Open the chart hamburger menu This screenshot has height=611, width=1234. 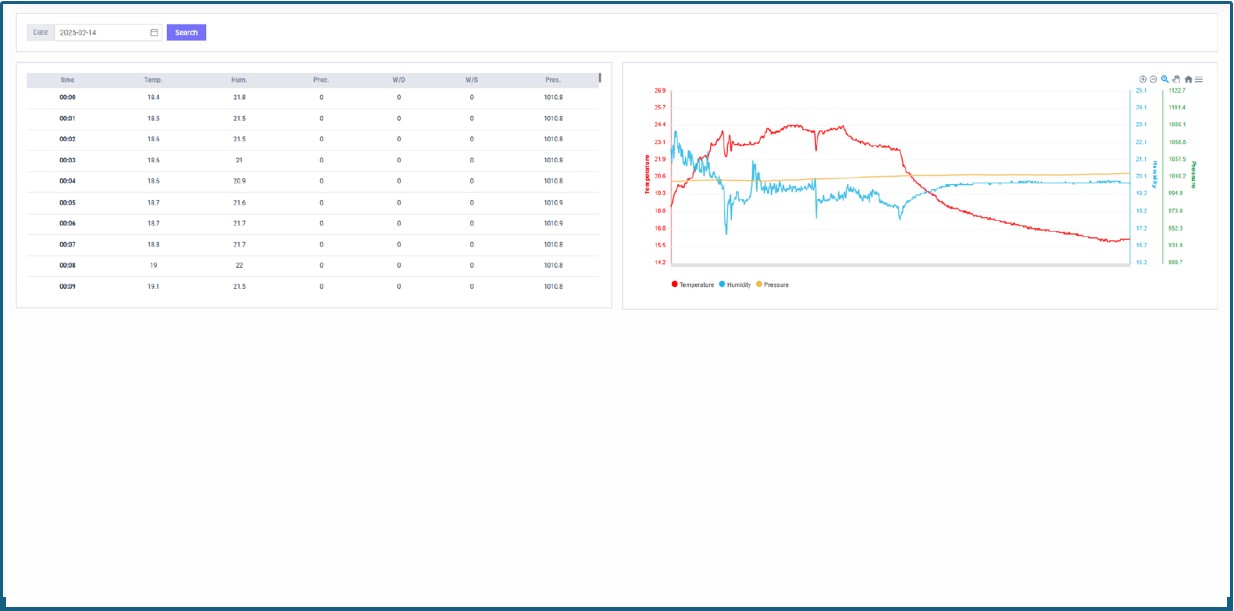click(1199, 79)
